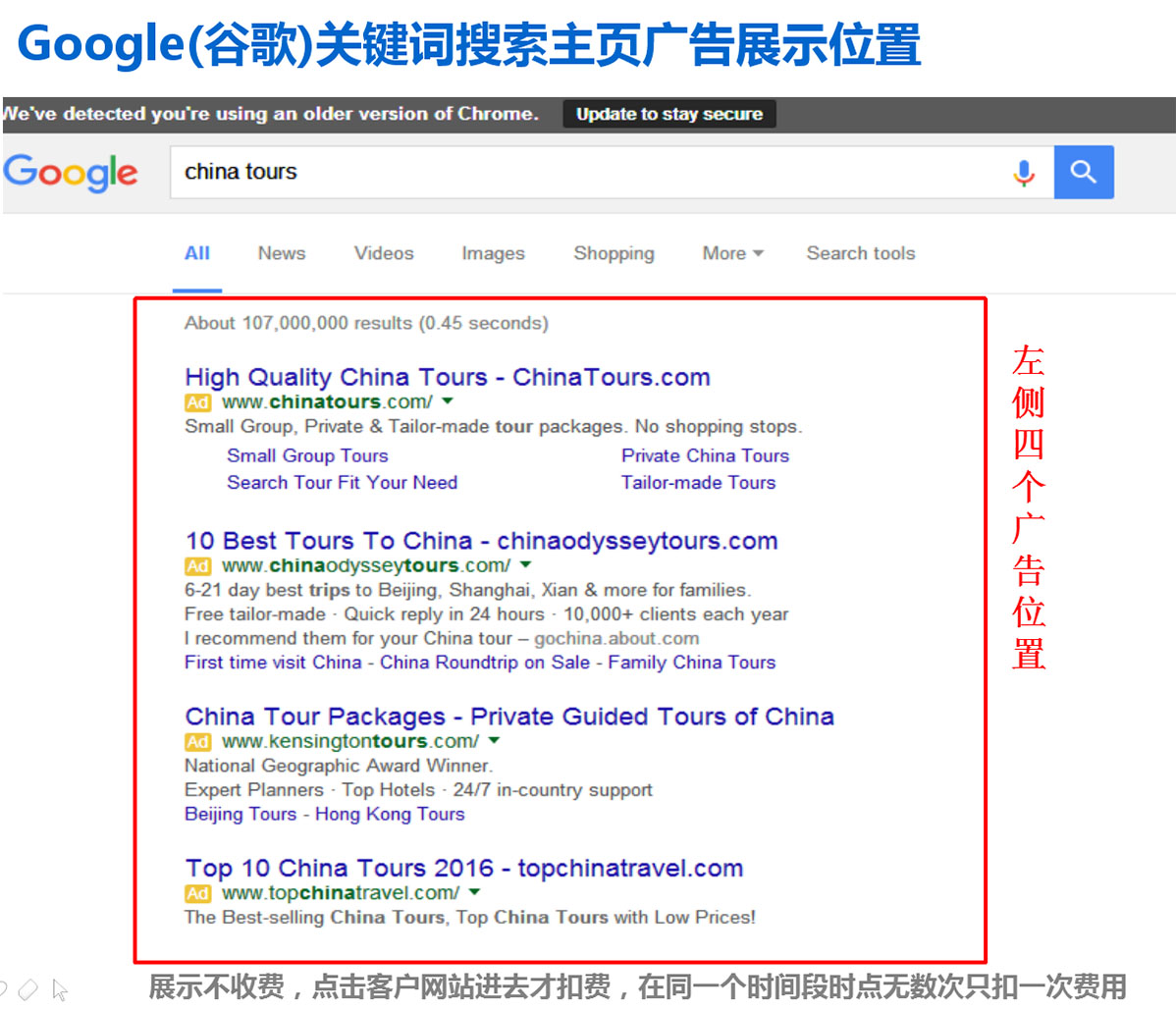Image resolution: width=1176 pixels, height=1010 pixels.
Task: Select the arrow pointer icon at the bottom left
Action: tap(60, 989)
